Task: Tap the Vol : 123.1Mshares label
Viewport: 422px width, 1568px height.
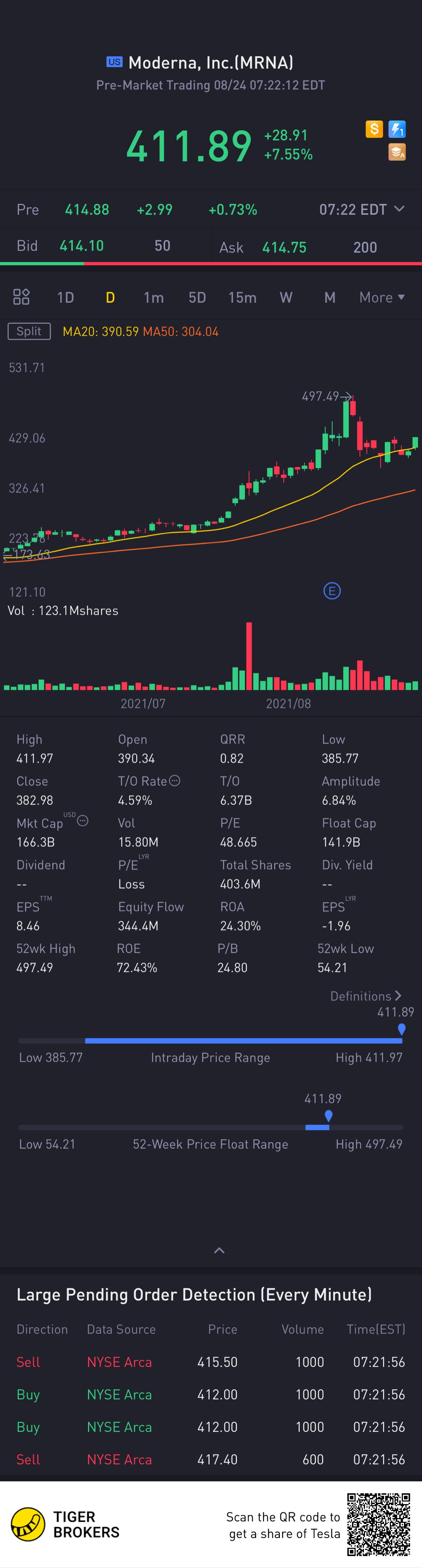Action: coord(63,611)
